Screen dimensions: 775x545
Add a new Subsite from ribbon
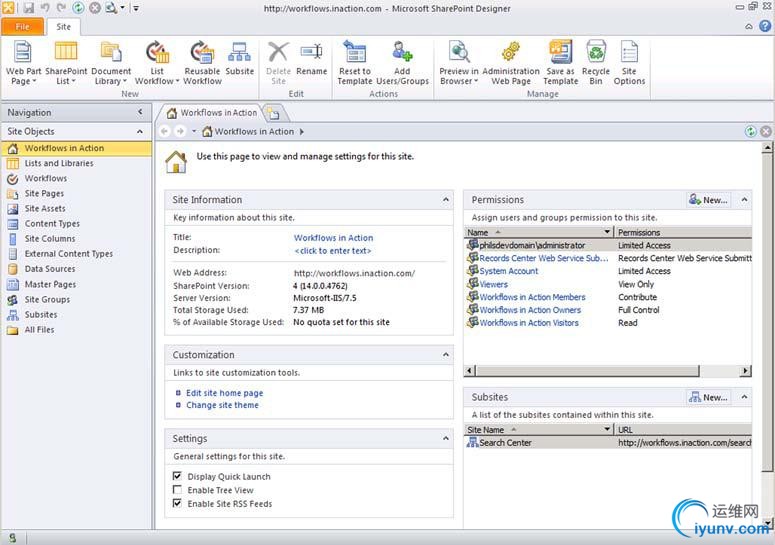(239, 58)
